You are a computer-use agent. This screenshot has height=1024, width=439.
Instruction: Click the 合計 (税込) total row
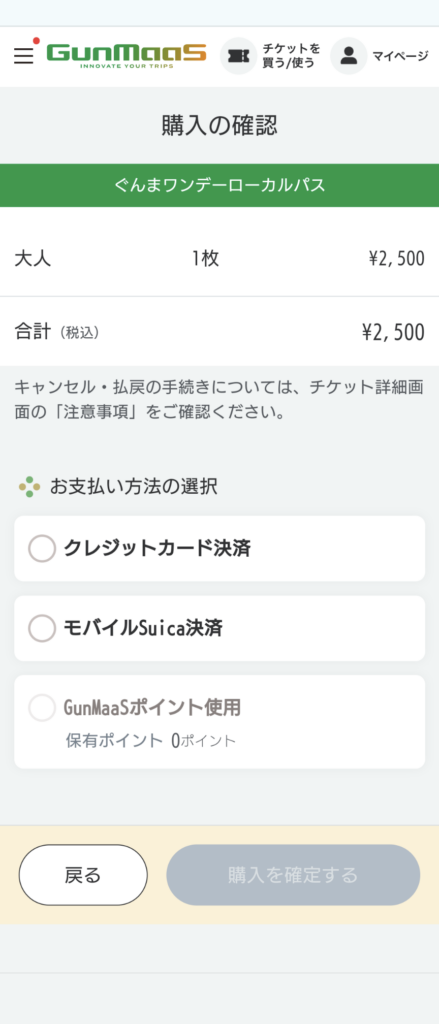tap(220, 332)
